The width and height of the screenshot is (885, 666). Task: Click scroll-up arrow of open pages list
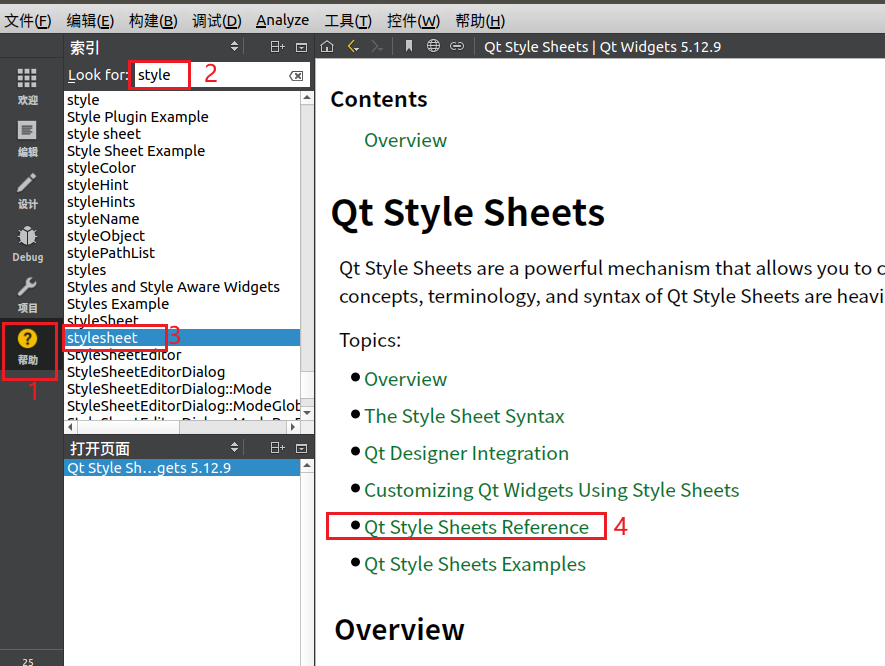click(306, 466)
